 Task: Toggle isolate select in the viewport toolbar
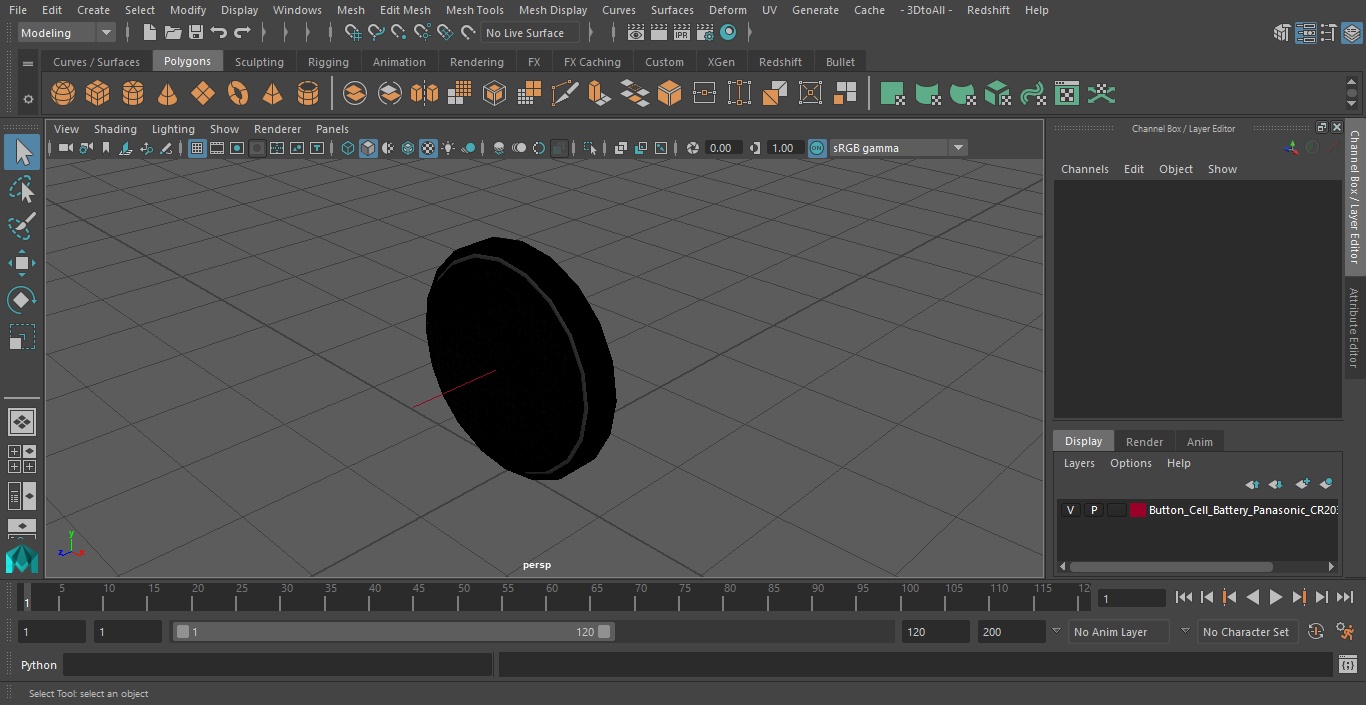coord(590,148)
